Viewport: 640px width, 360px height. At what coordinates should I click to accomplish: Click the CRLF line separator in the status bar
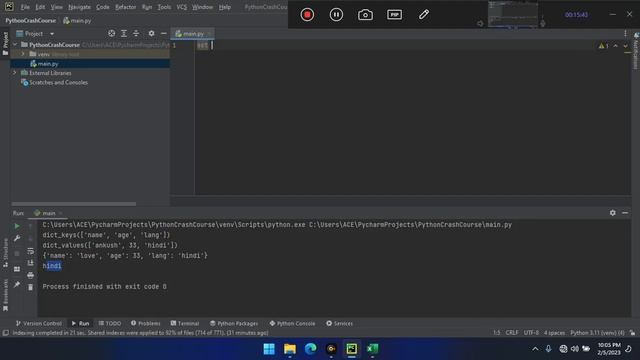(512, 333)
